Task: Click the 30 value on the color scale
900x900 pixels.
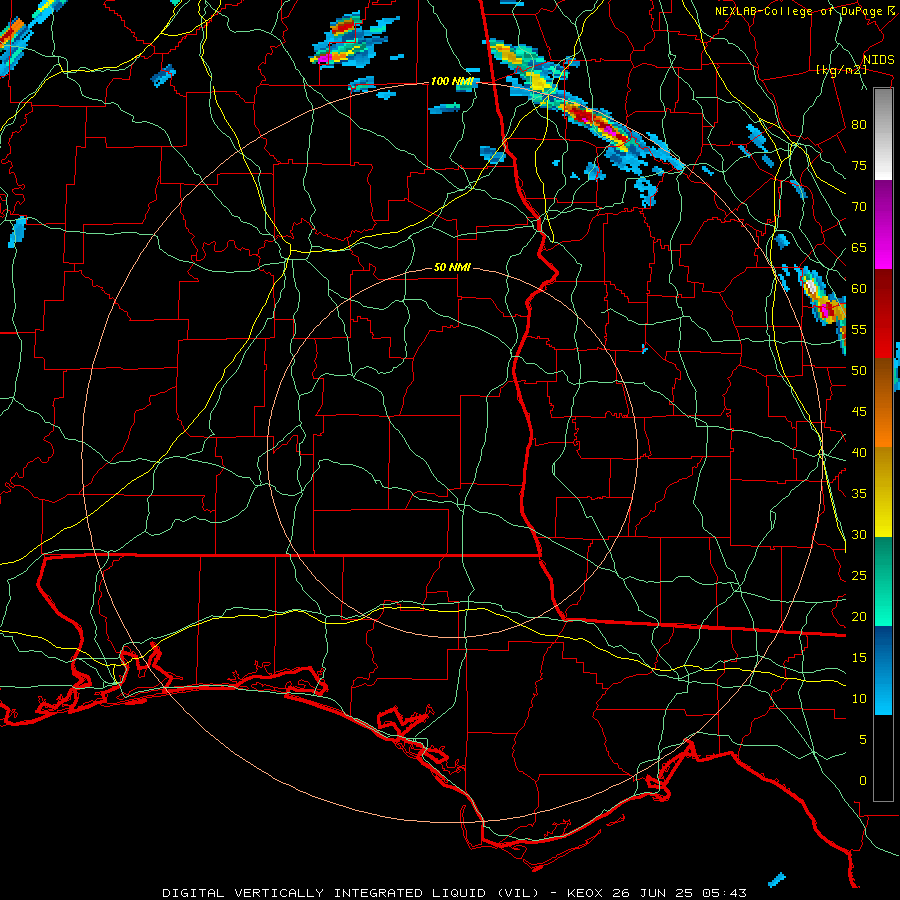Action: click(x=859, y=534)
